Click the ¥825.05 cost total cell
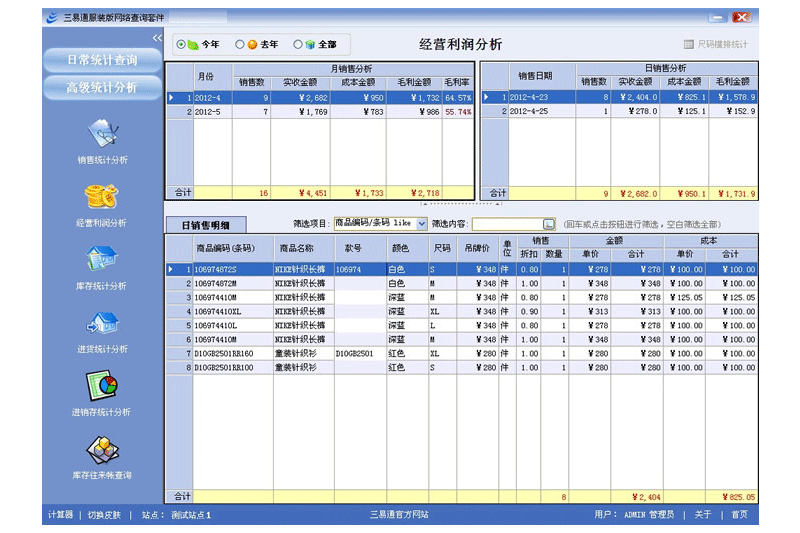This screenshot has height=533, width=800. [x=731, y=497]
